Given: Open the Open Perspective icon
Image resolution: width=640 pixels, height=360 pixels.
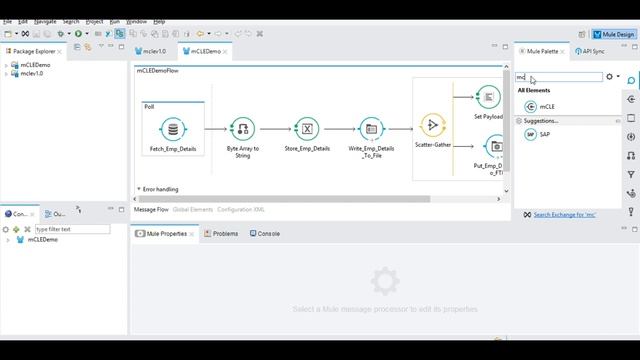Looking at the screenshot, I should pos(582,35).
